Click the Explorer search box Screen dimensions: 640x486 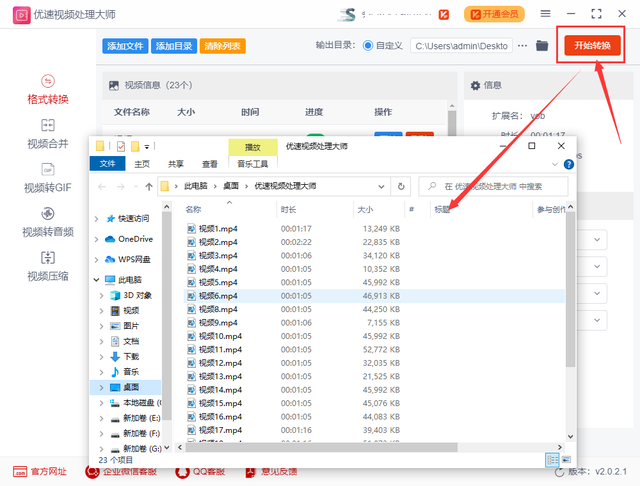[x=493, y=186]
